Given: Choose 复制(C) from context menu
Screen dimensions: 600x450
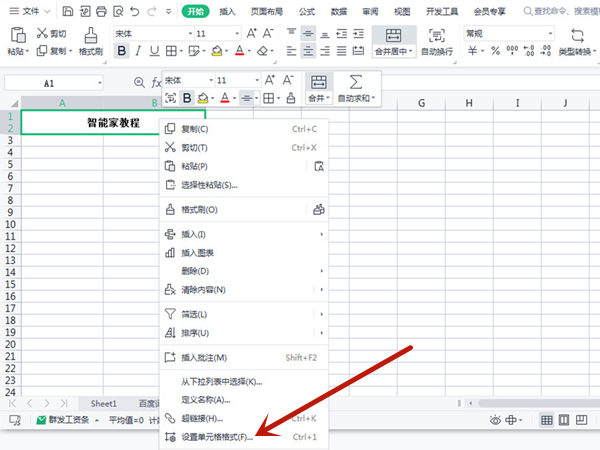Looking at the screenshot, I should tap(244, 129).
